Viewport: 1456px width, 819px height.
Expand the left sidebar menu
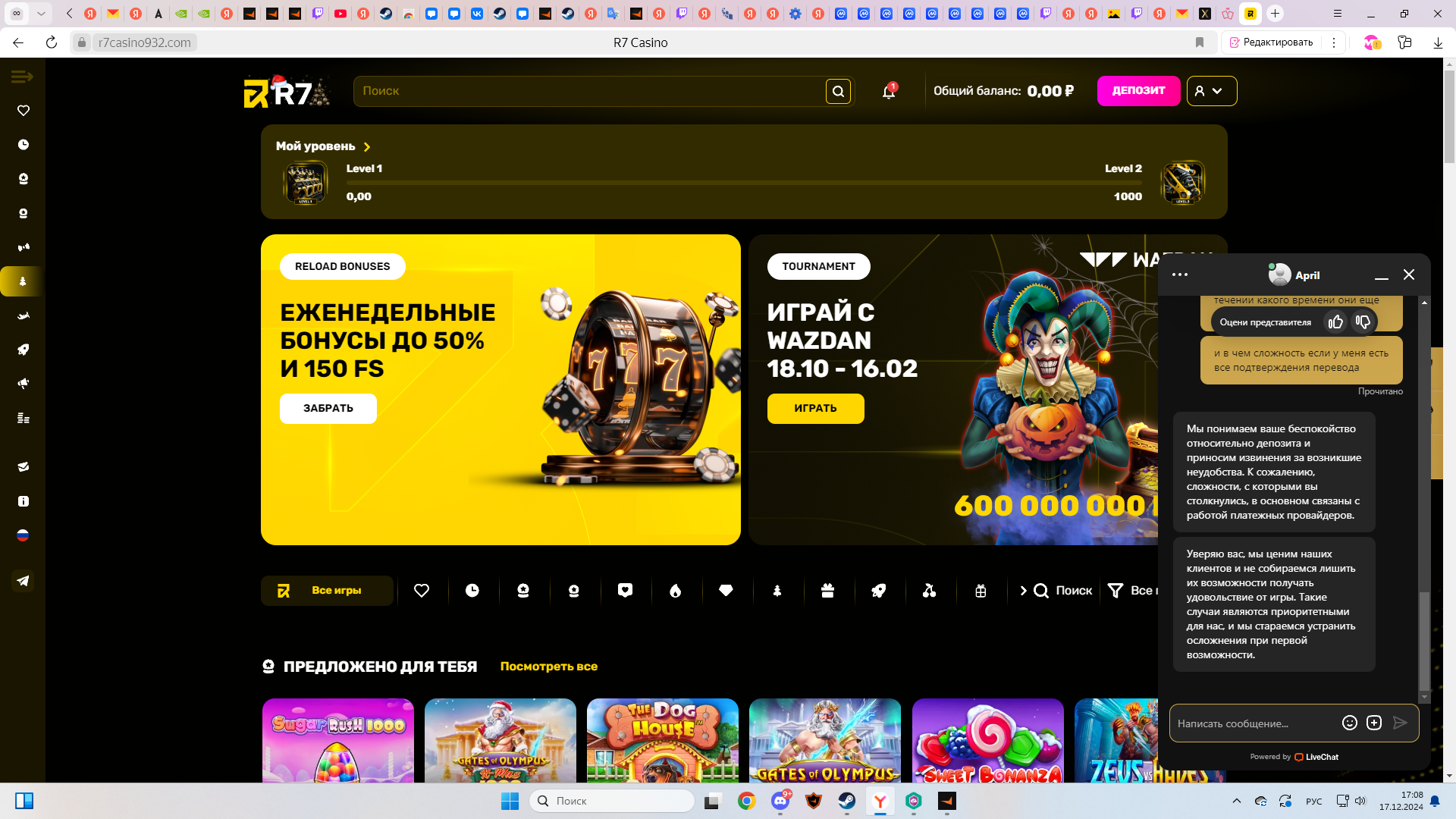22,76
